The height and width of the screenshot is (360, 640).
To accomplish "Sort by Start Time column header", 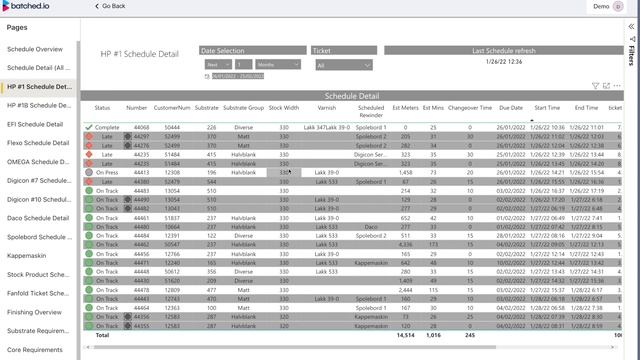I will click(547, 108).
